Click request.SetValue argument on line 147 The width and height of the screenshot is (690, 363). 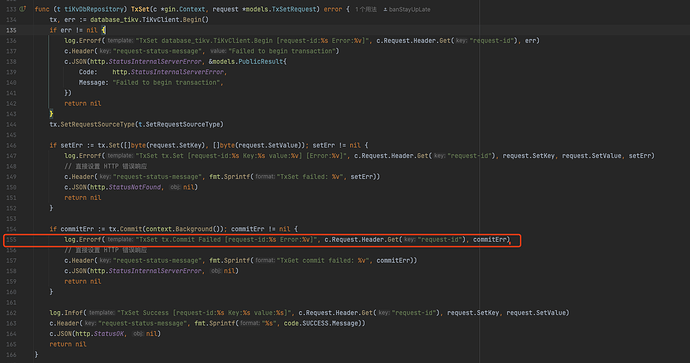point(591,155)
